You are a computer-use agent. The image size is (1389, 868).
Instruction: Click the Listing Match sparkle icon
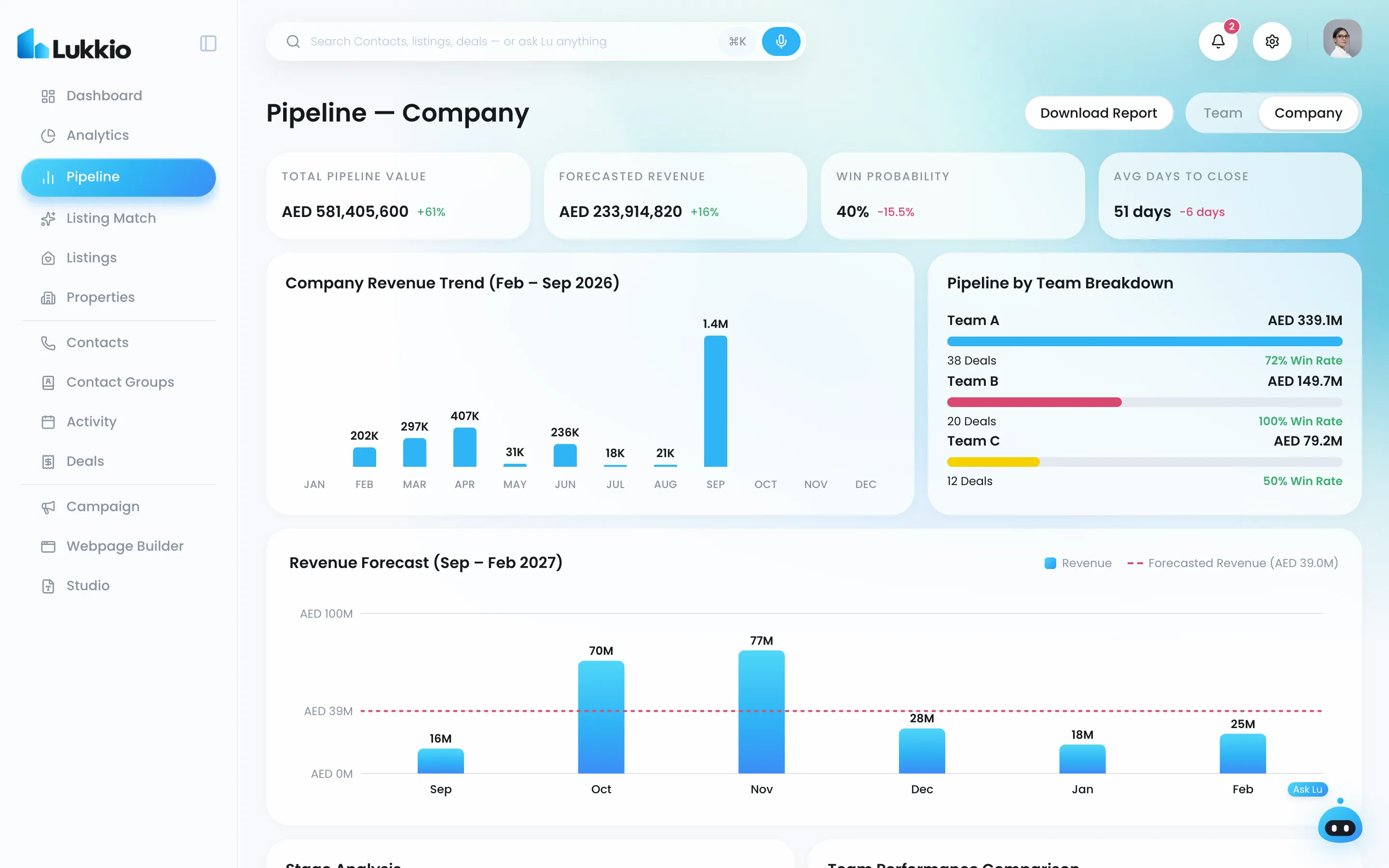[48, 219]
